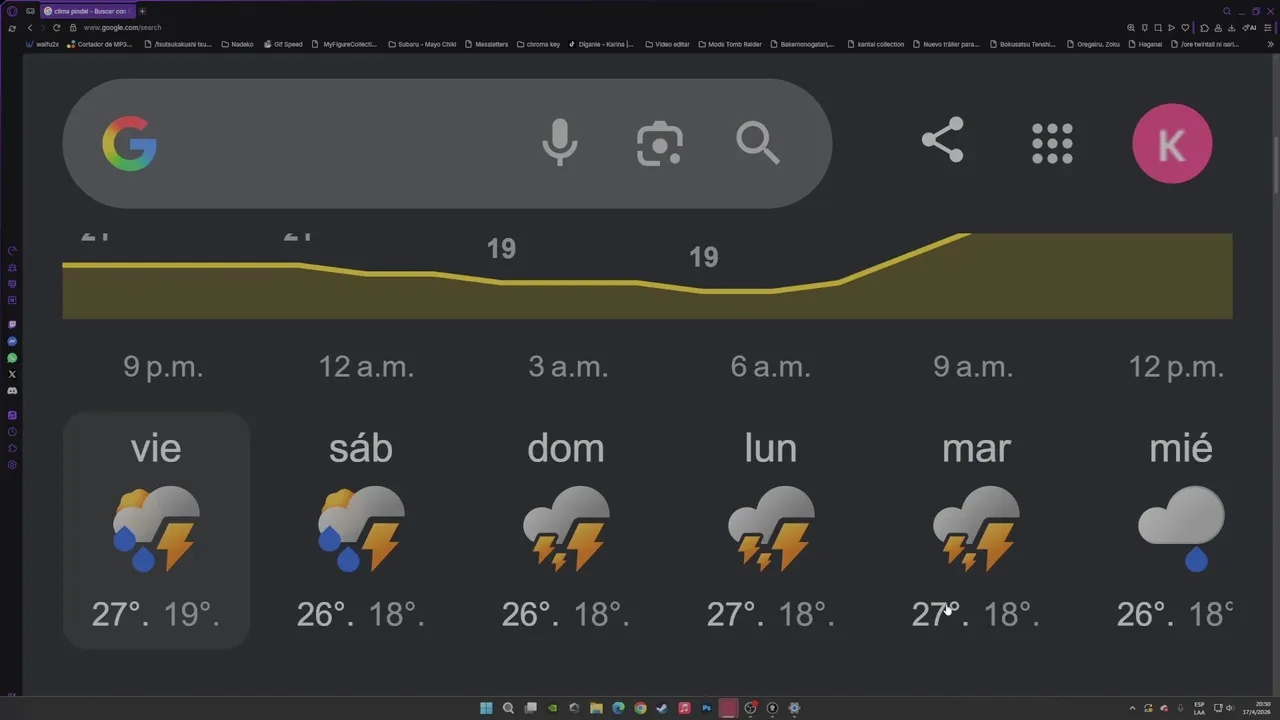This screenshot has height=720, width=1280.
Task: Open a new browser tab
Action: pyautogui.click(x=142, y=11)
